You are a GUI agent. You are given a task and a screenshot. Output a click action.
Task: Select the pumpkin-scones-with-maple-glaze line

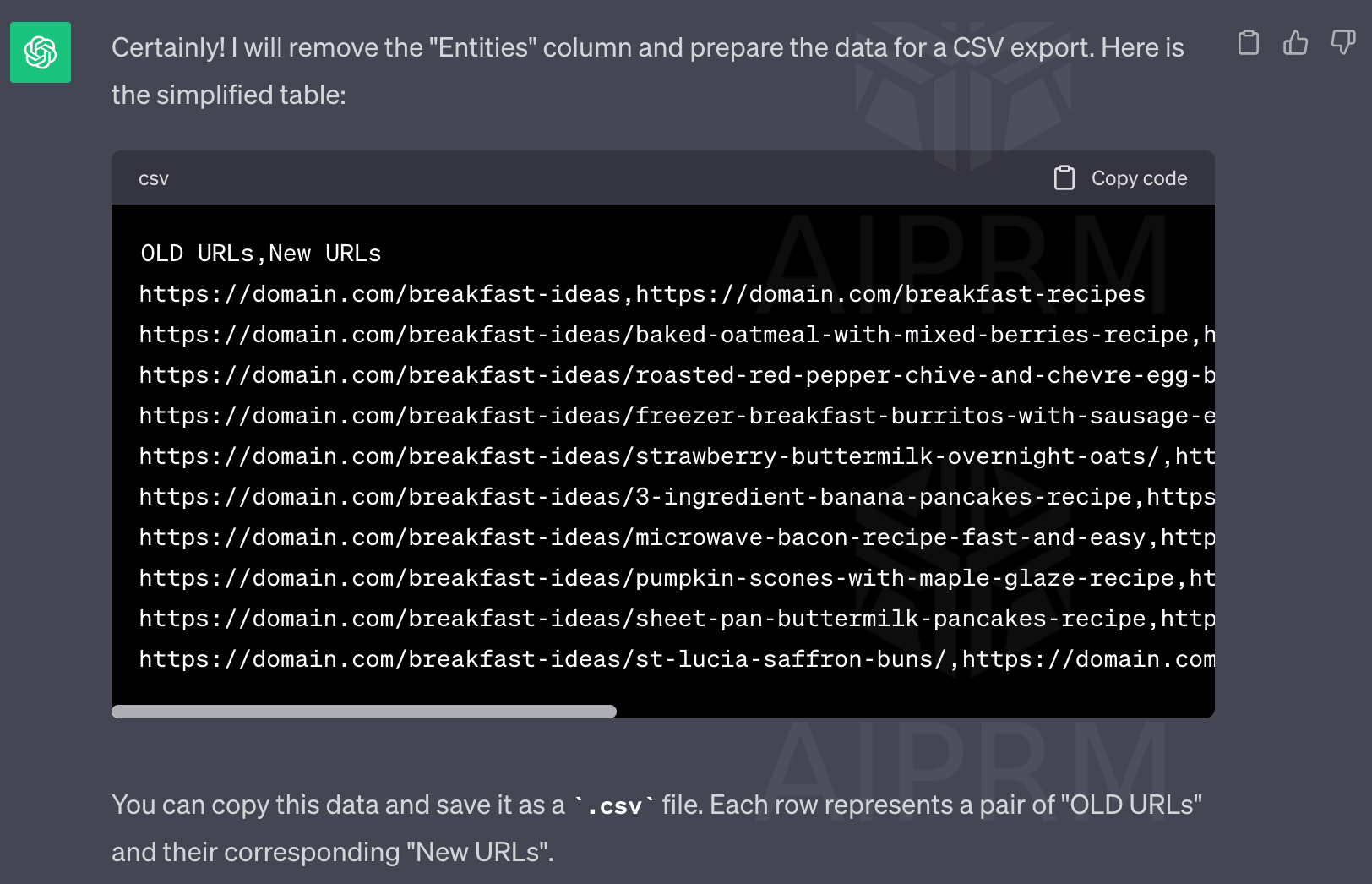click(677, 578)
